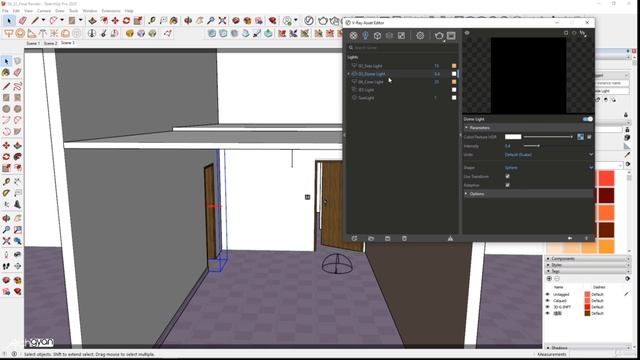
Task: Click save asset icon at Asset Editor bottom
Action: [x=387, y=238]
